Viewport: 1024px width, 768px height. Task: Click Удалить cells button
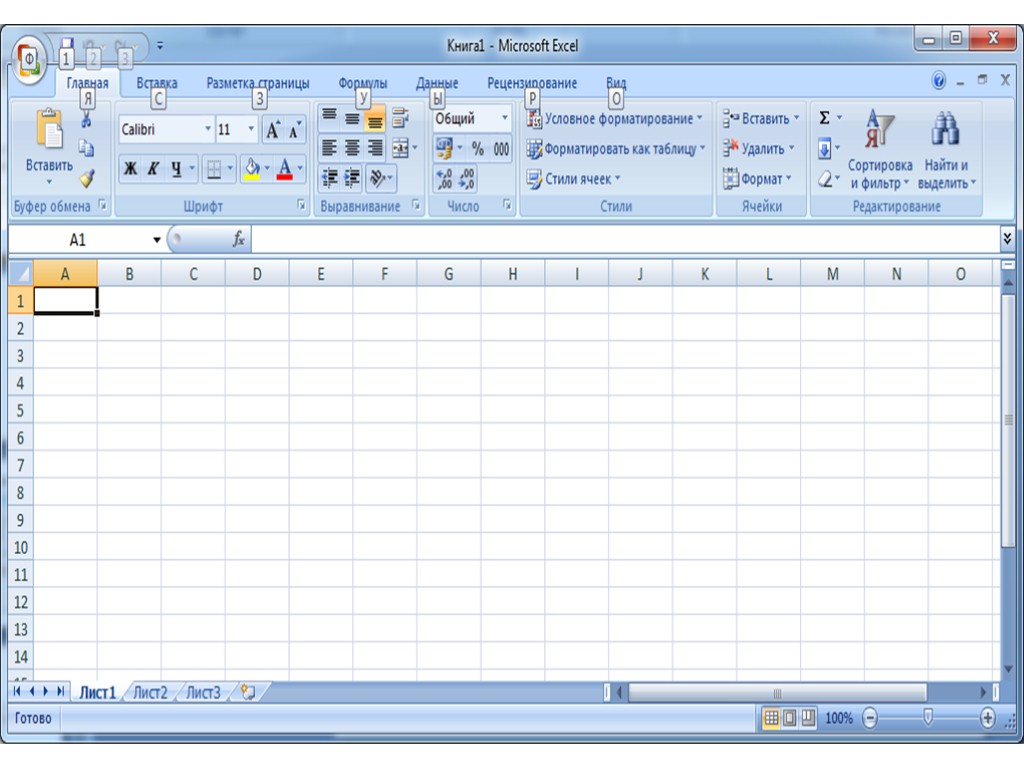[758, 149]
